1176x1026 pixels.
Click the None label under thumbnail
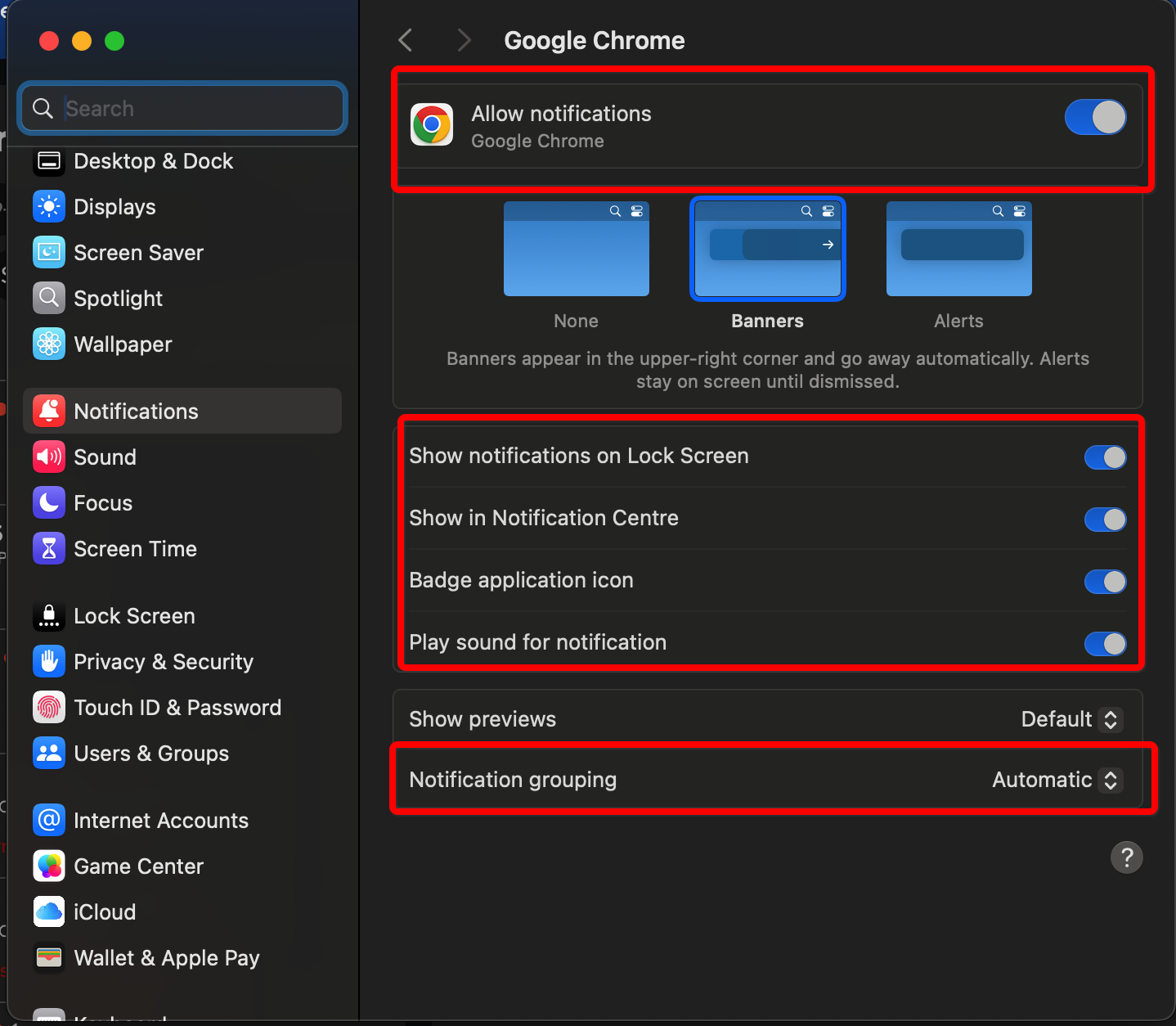click(576, 321)
